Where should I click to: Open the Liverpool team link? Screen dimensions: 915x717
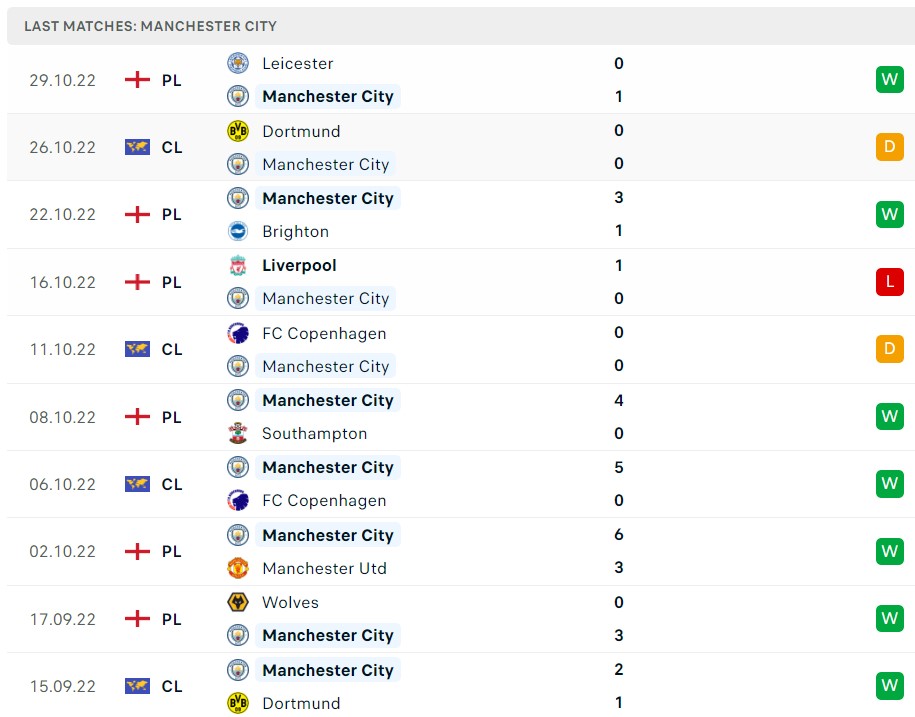[x=299, y=265]
